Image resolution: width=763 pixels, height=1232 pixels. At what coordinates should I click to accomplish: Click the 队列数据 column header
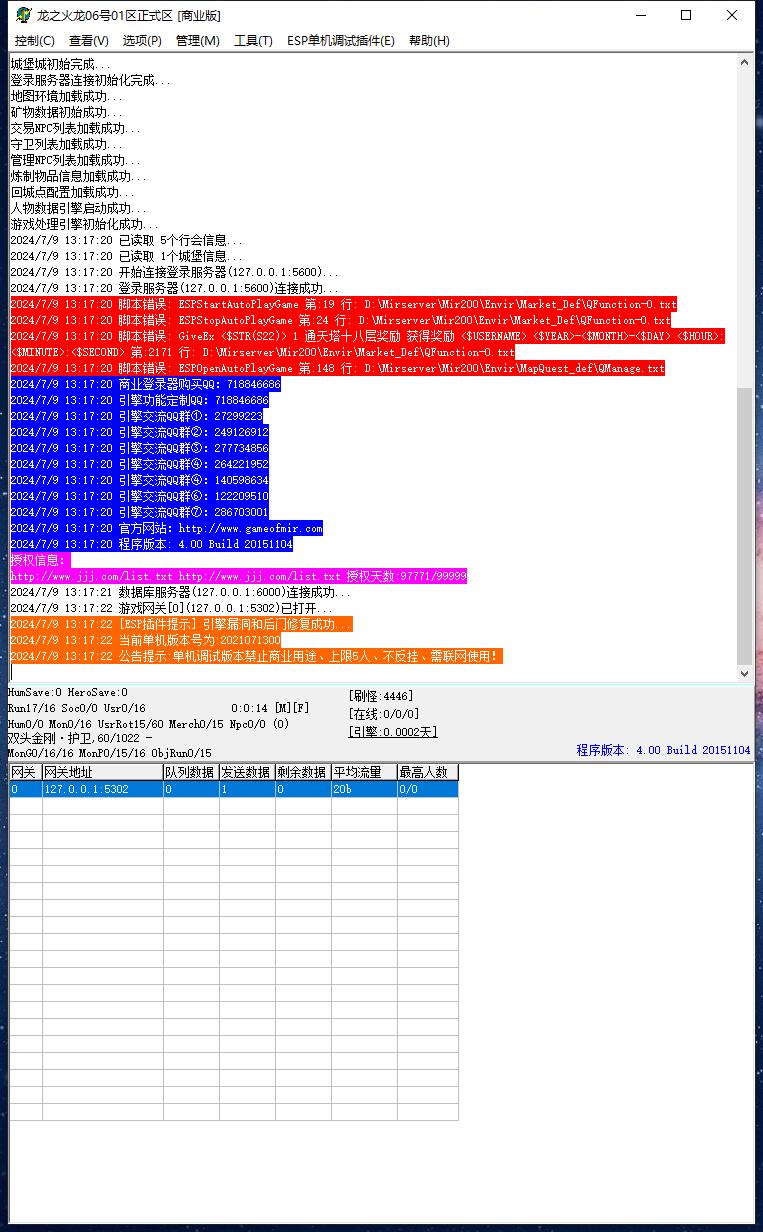click(x=190, y=772)
